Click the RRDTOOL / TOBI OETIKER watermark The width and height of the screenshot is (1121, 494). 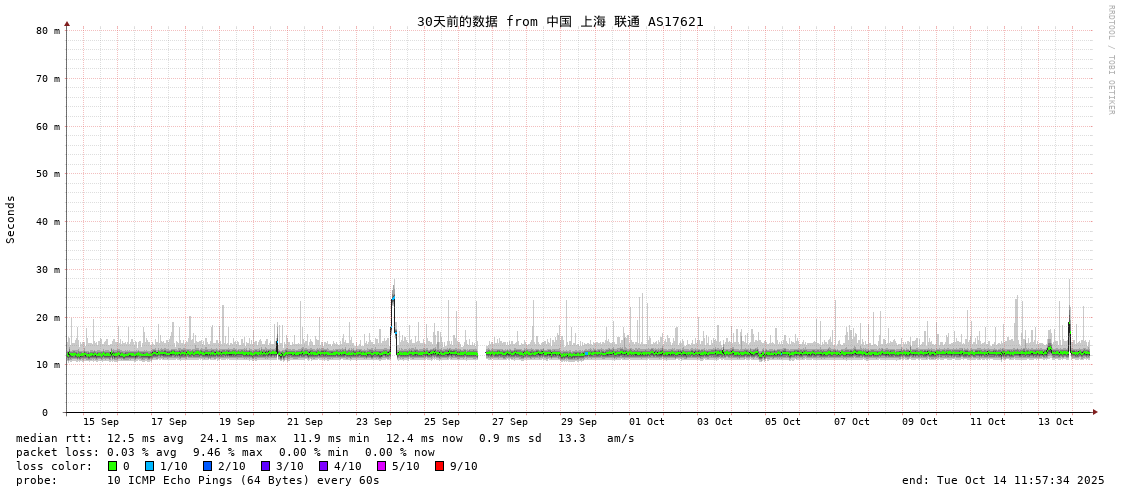click(1110, 60)
